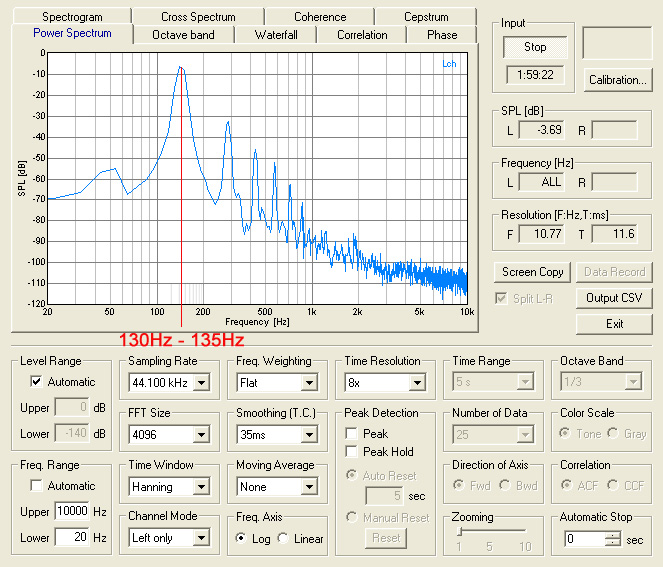Click the Freq. Range Upper Hz field
663x567 pixels.
[x=72, y=512]
